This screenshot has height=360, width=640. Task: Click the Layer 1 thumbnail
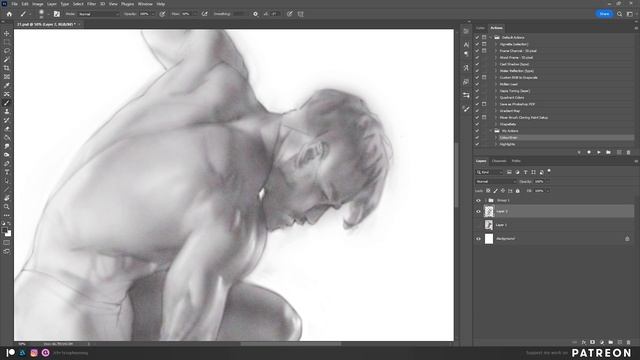click(x=489, y=225)
